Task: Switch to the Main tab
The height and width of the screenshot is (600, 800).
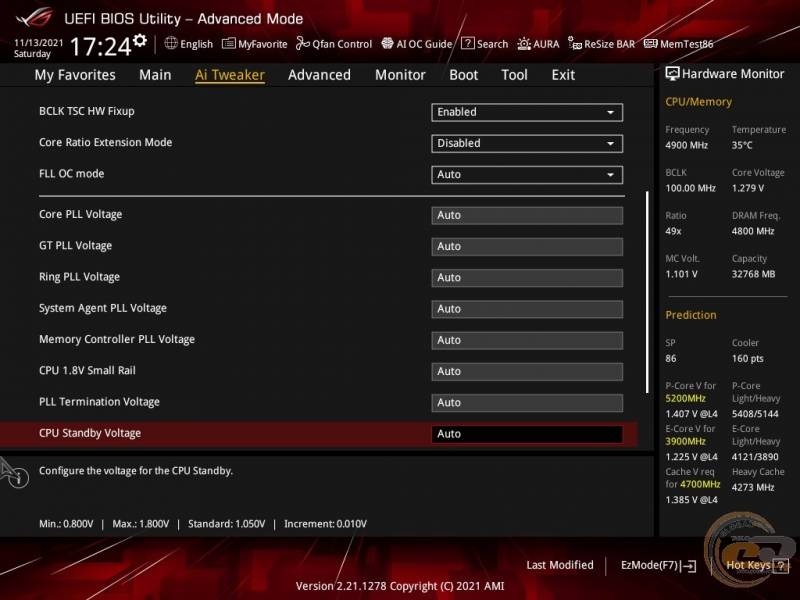Action: [x=155, y=75]
